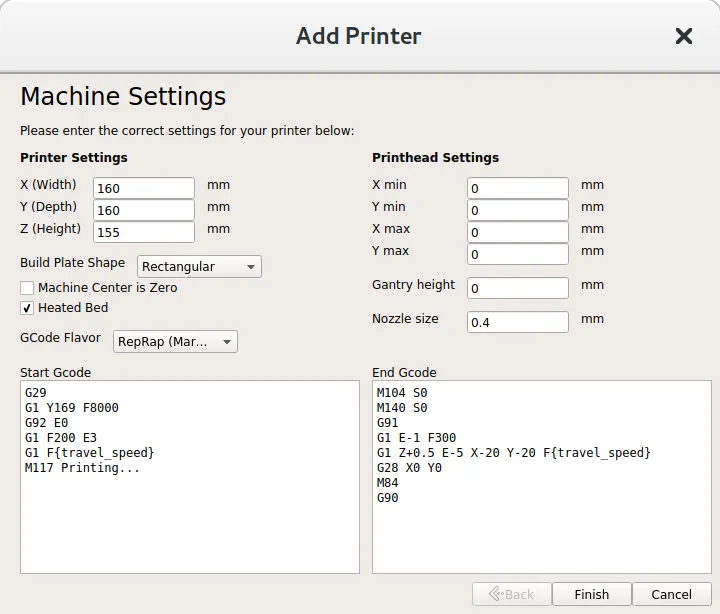The image size is (720, 614).
Task: Click the Nozzle size input field
Action: coord(518,322)
